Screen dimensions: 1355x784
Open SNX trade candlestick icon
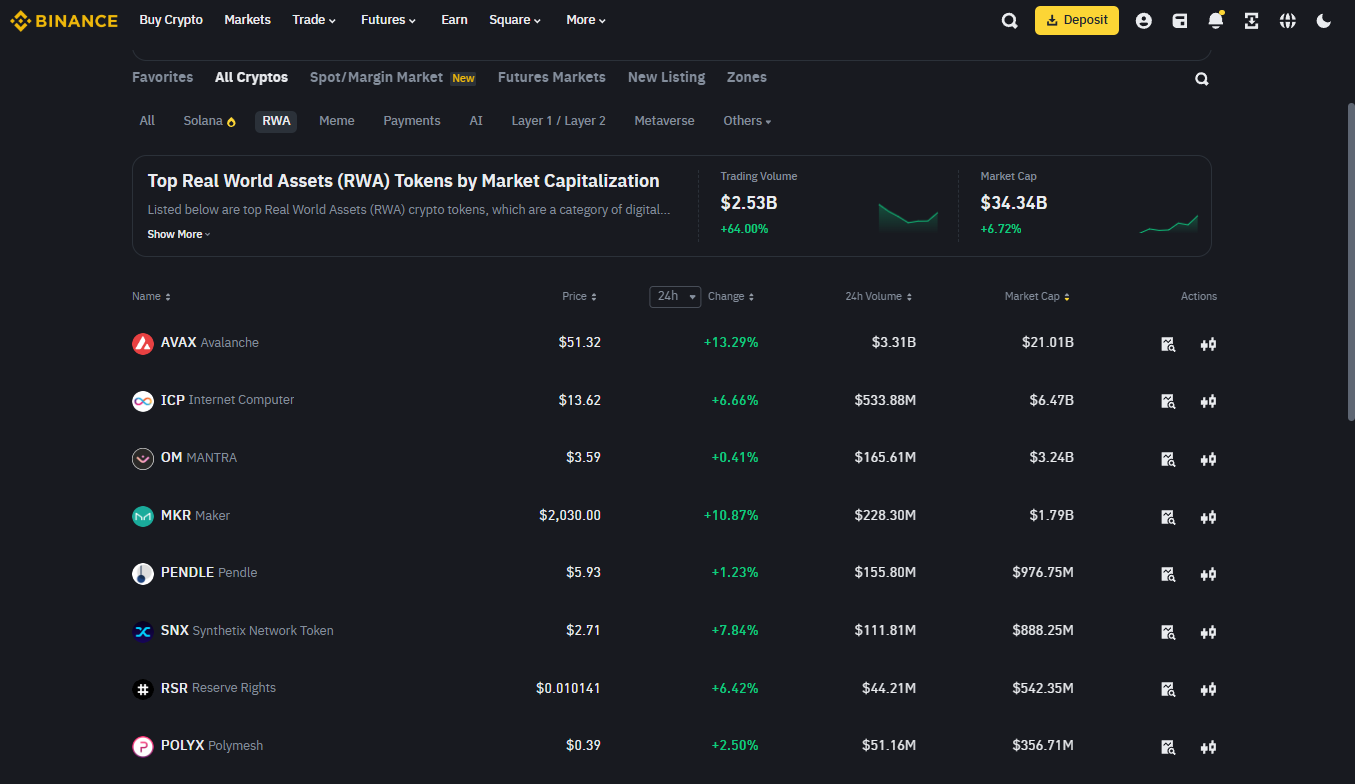(1208, 632)
